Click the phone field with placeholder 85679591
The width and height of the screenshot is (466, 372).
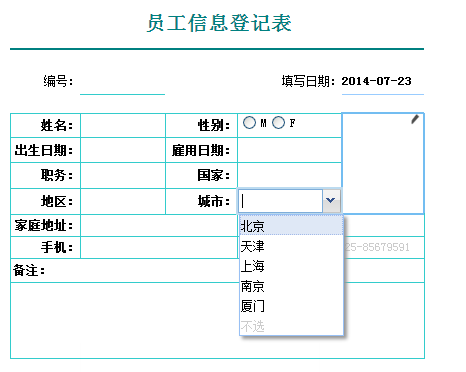point(383,247)
